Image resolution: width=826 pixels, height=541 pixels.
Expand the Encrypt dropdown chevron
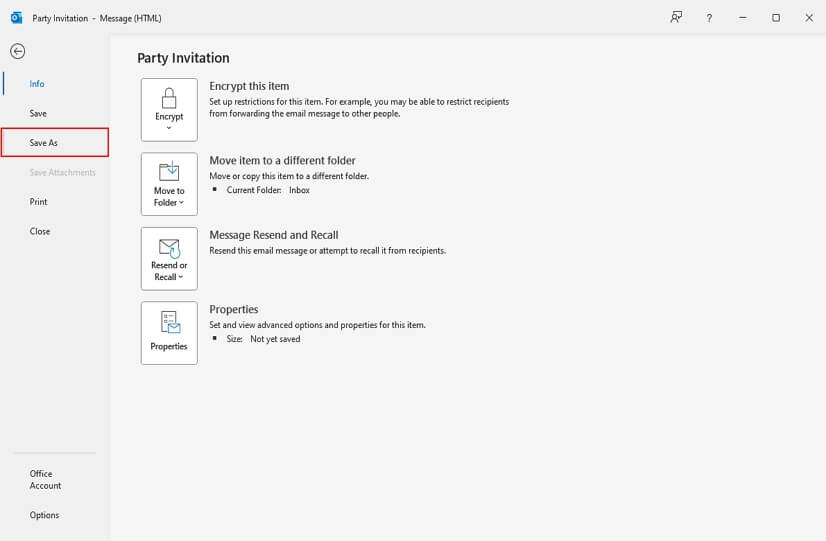pyautogui.click(x=169, y=127)
